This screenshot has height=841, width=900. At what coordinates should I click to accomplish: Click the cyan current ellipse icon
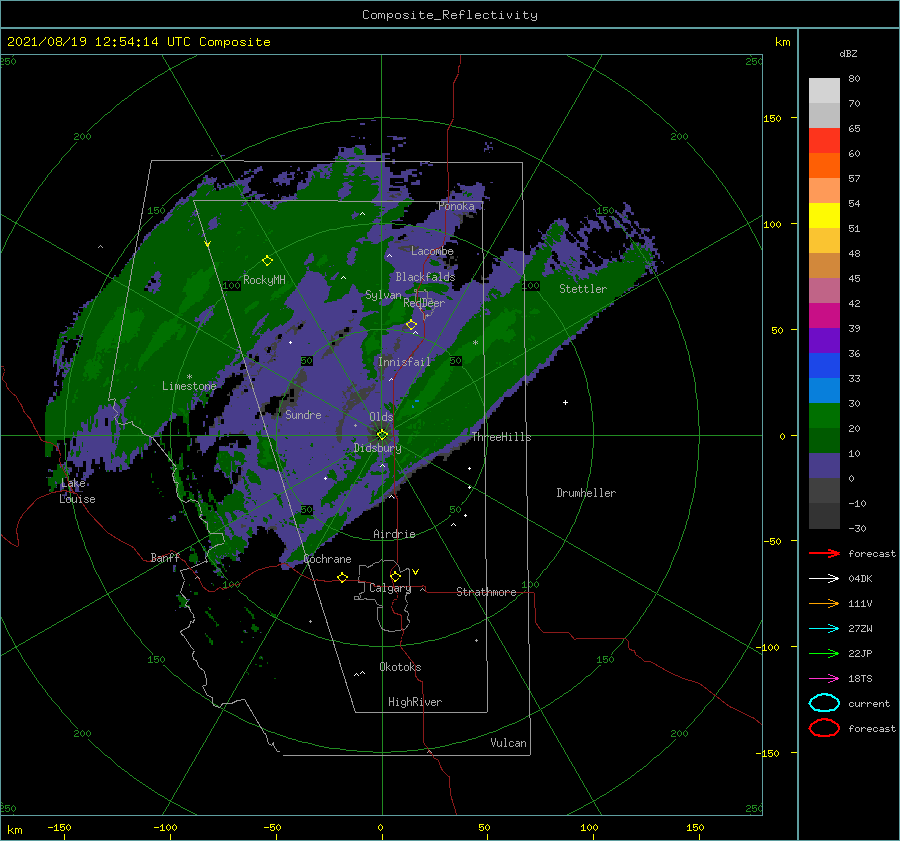click(824, 703)
